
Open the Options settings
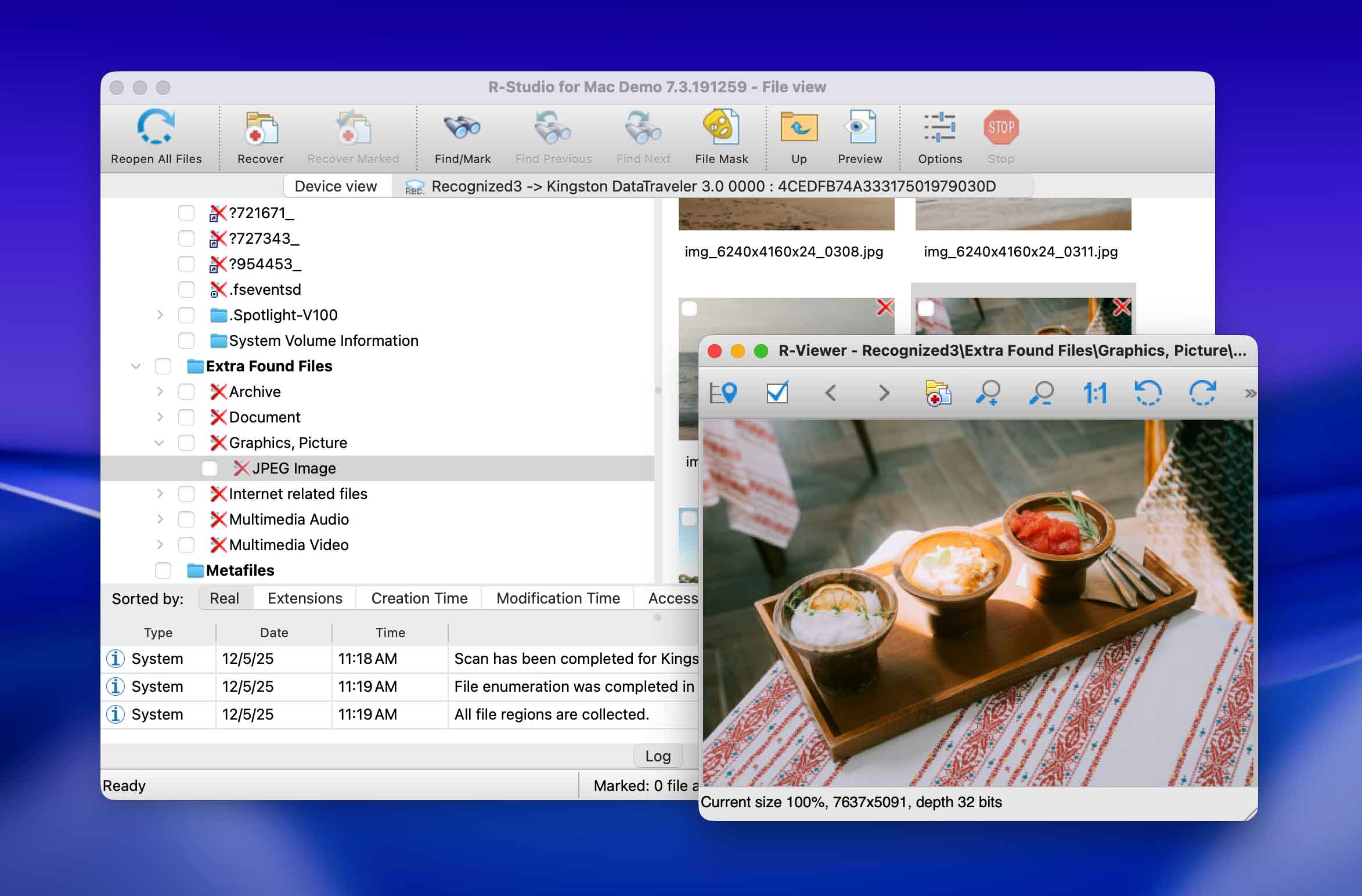(x=939, y=127)
